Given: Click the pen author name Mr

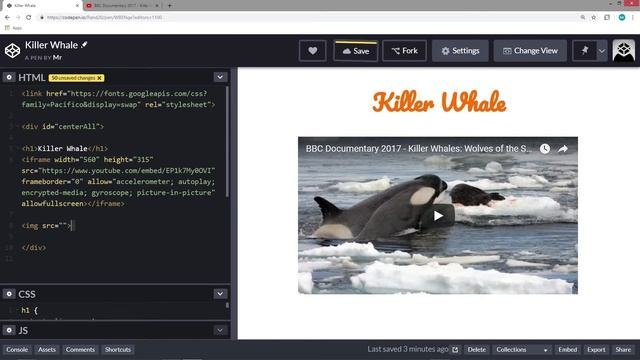Looking at the screenshot, I should [57, 58].
